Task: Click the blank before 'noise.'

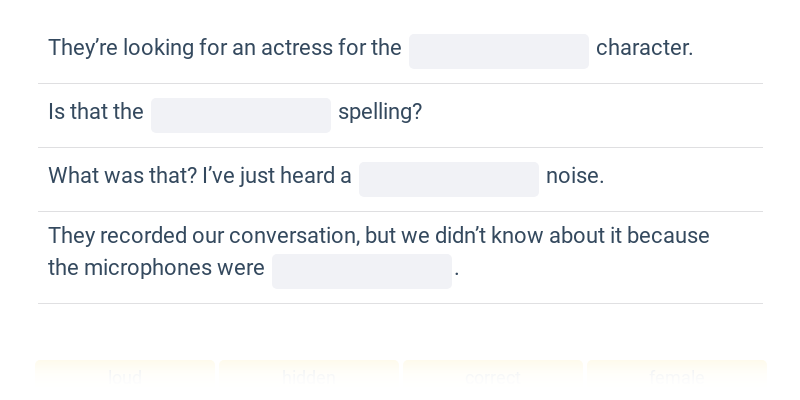Action: tap(448, 180)
